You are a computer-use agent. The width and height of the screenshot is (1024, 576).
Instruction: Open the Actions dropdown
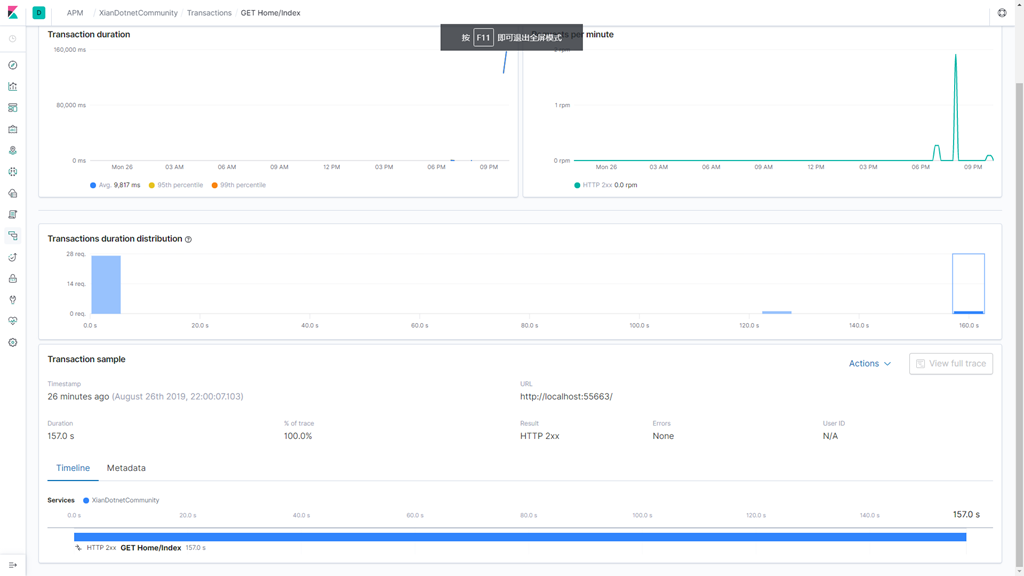[x=869, y=364]
